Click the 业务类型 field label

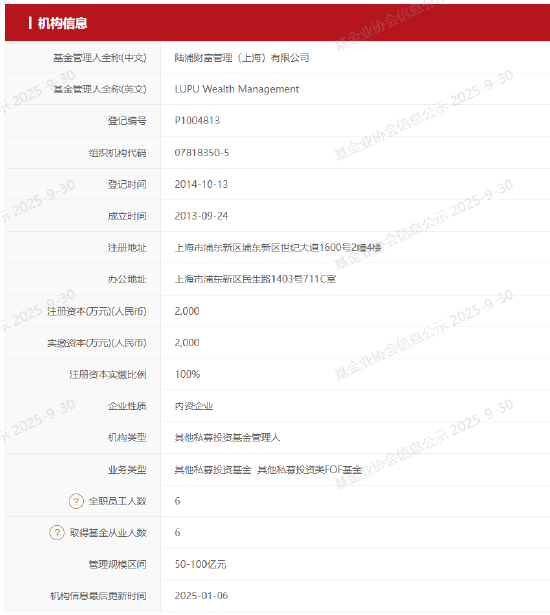[127, 469]
